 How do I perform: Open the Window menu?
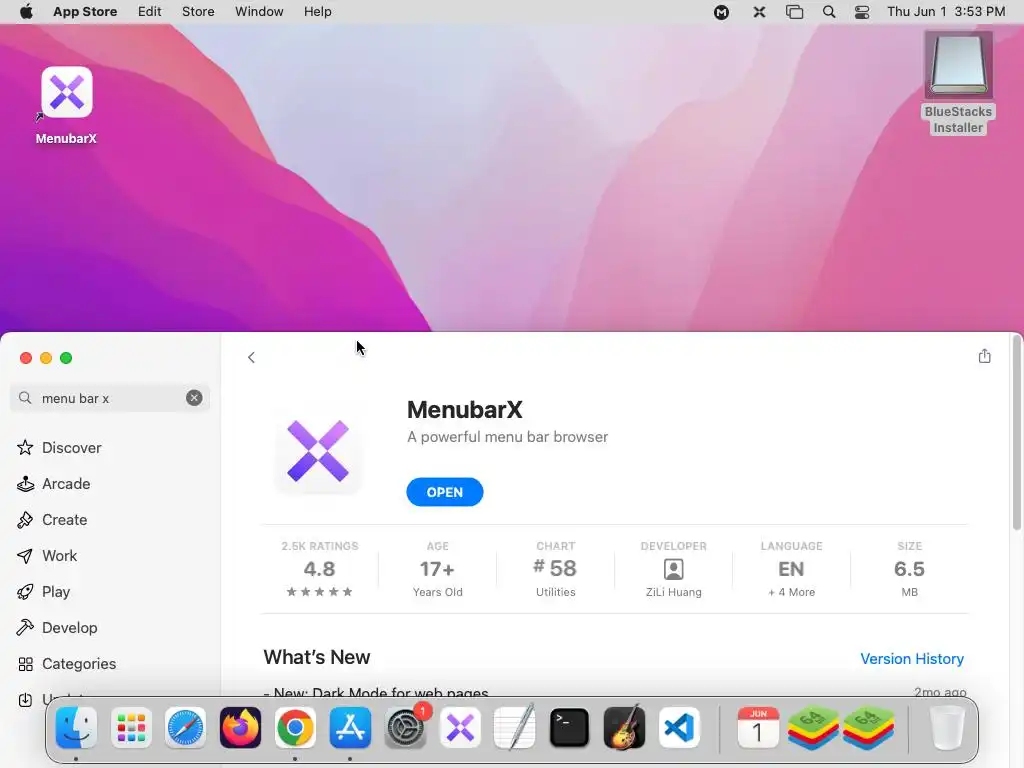pyautogui.click(x=259, y=12)
